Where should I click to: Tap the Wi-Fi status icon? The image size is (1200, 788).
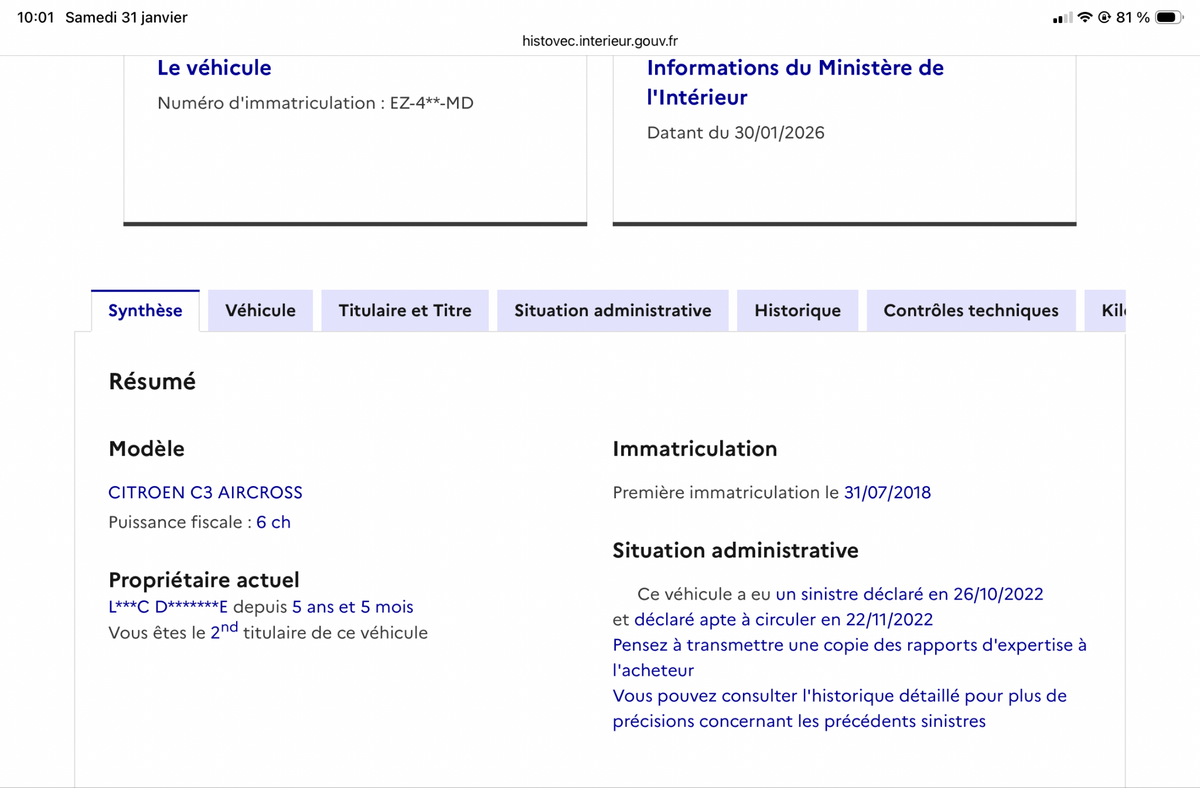1083,16
